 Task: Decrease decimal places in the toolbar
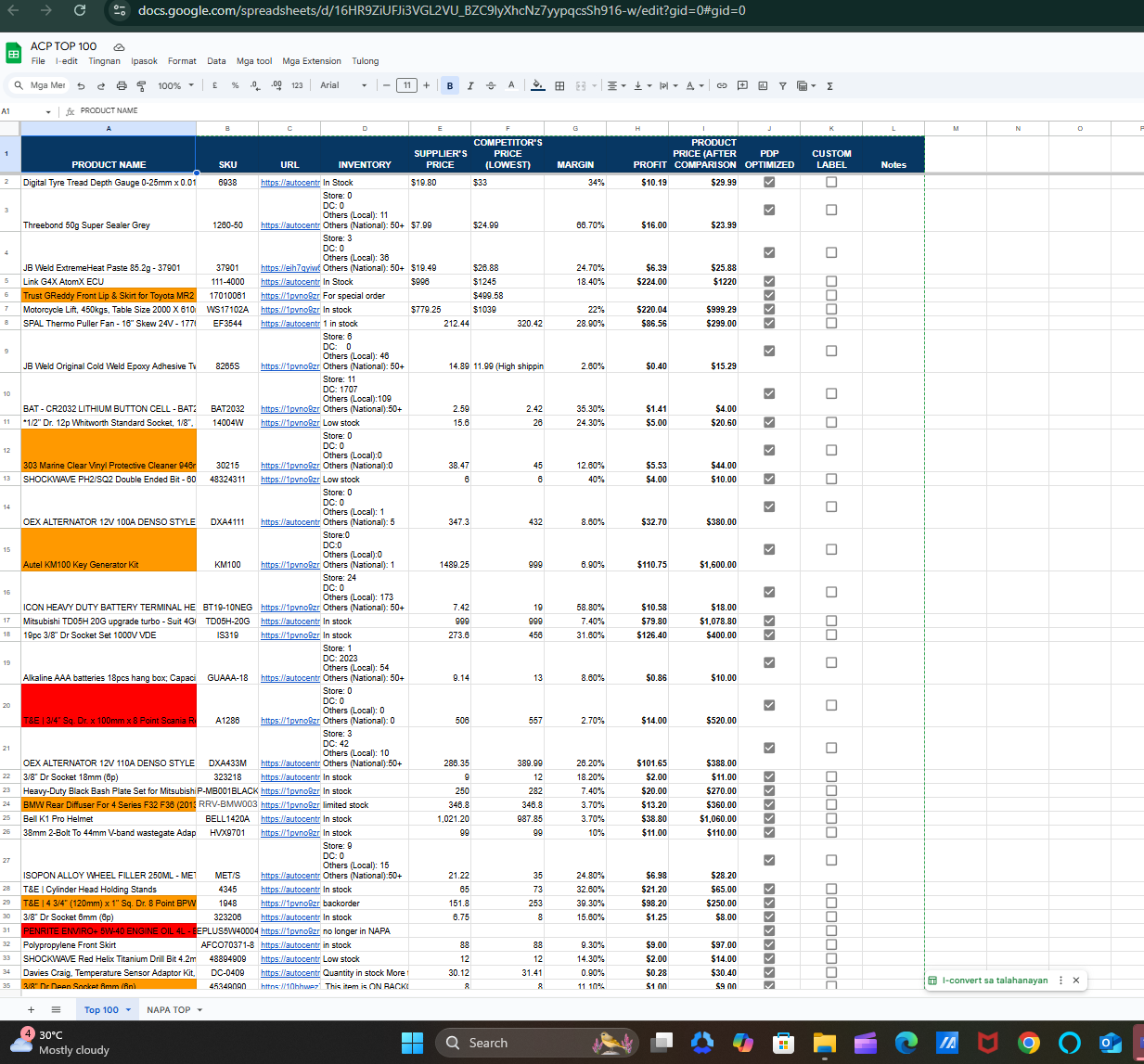click(255, 85)
